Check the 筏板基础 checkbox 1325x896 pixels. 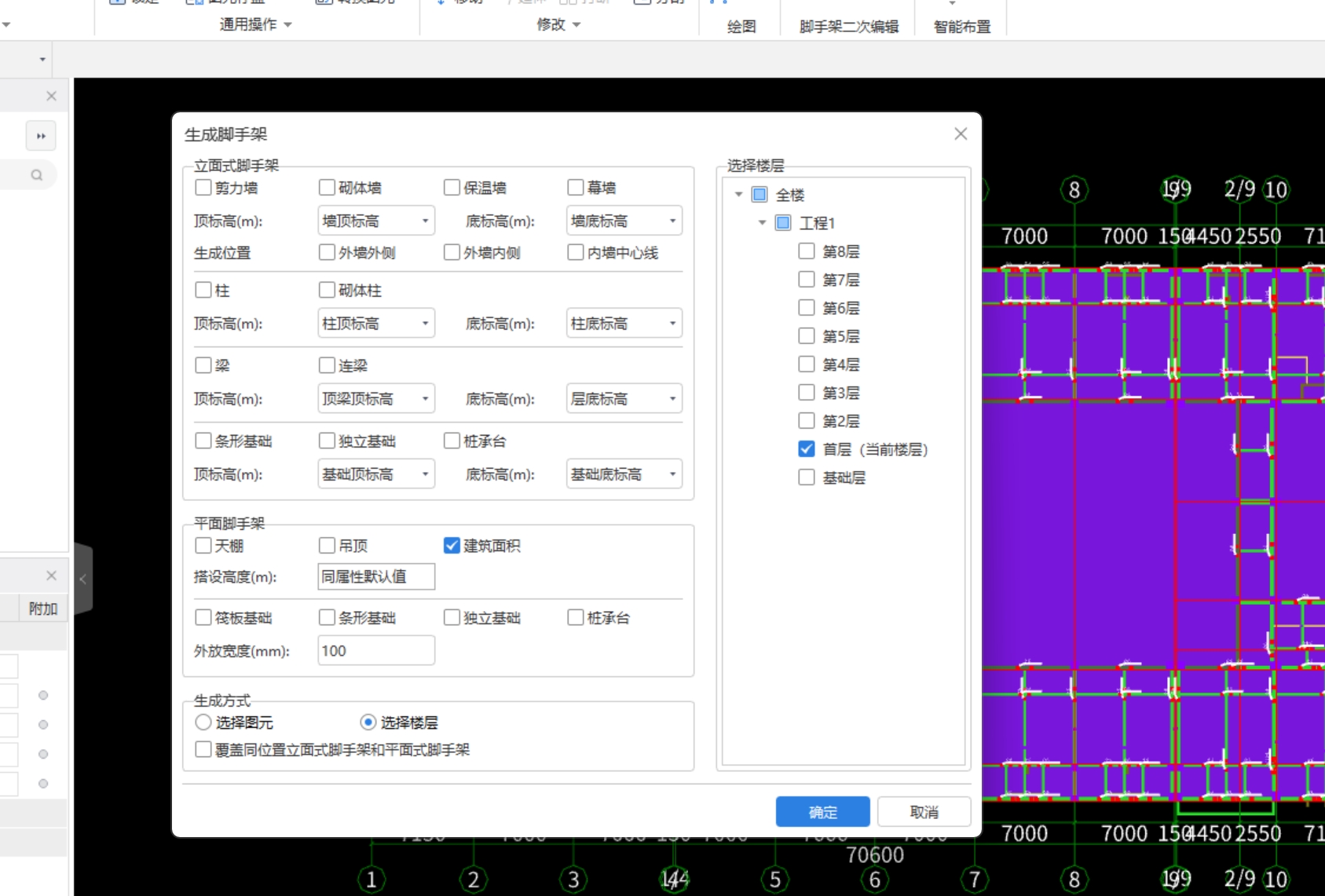point(203,617)
